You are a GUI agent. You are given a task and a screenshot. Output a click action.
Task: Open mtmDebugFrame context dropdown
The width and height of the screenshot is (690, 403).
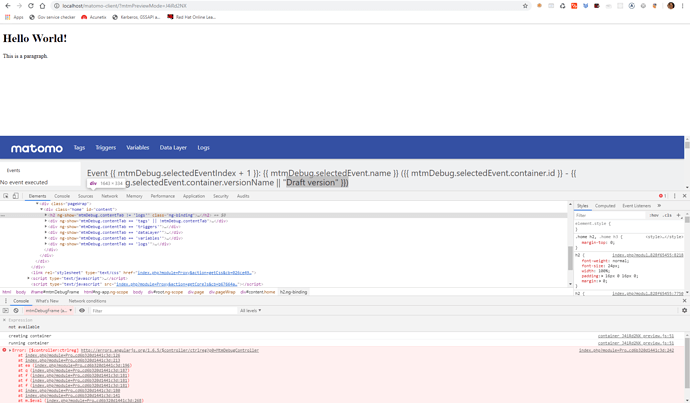pos(48,310)
